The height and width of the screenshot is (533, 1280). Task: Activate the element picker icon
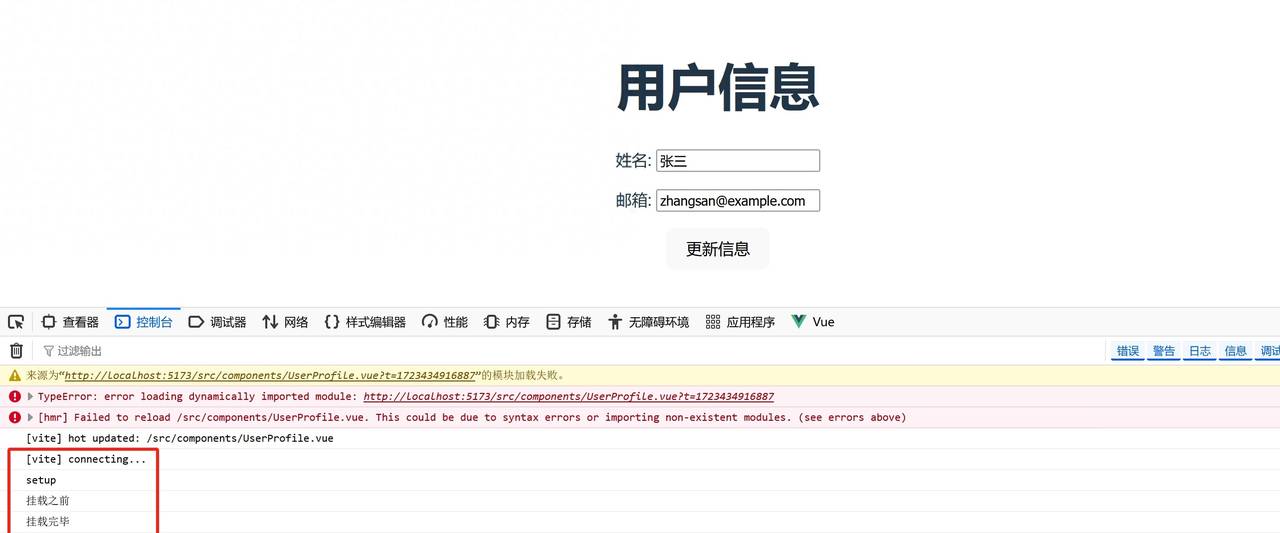coord(16,322)
